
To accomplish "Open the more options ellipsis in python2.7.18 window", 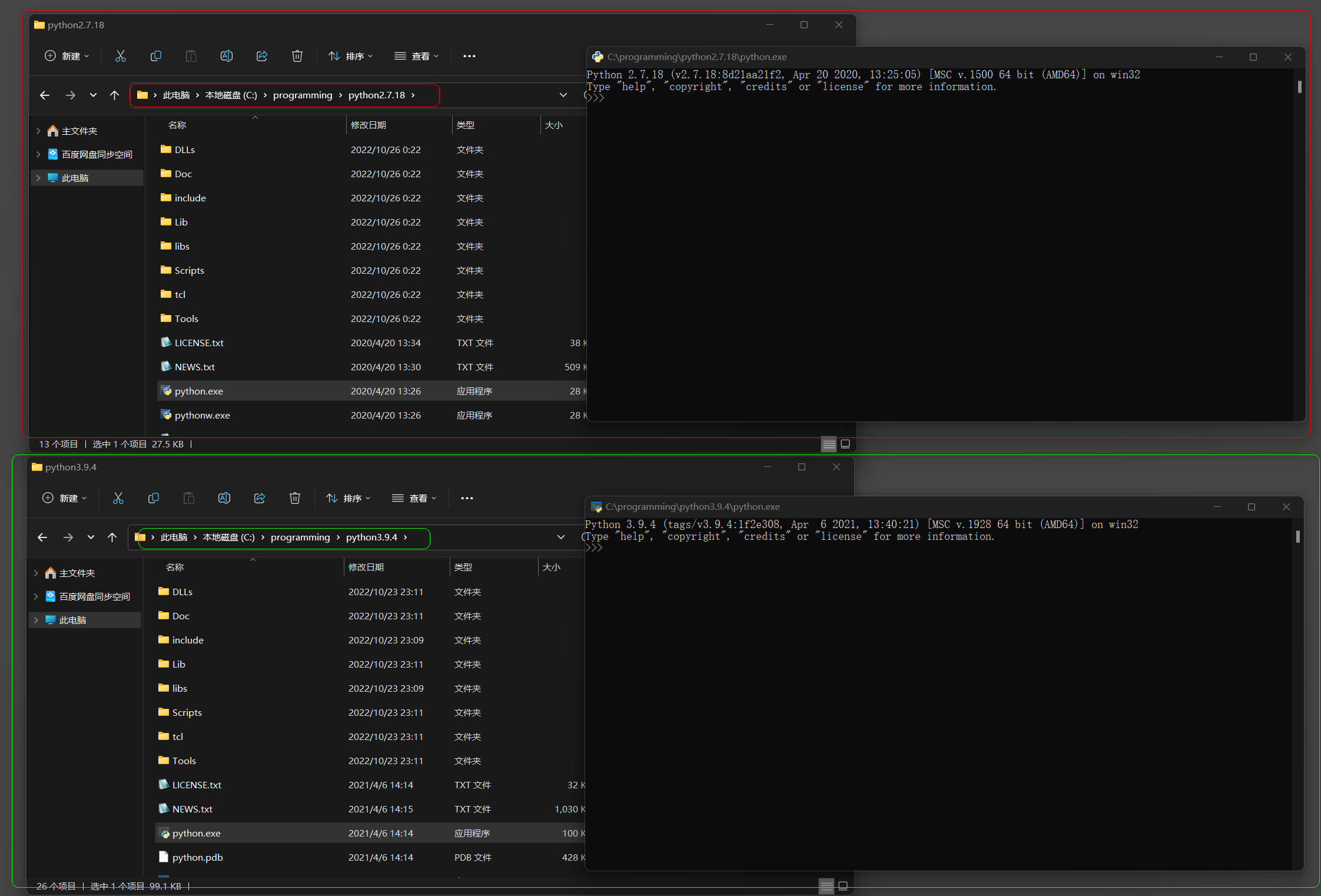I will click(469, 56).
